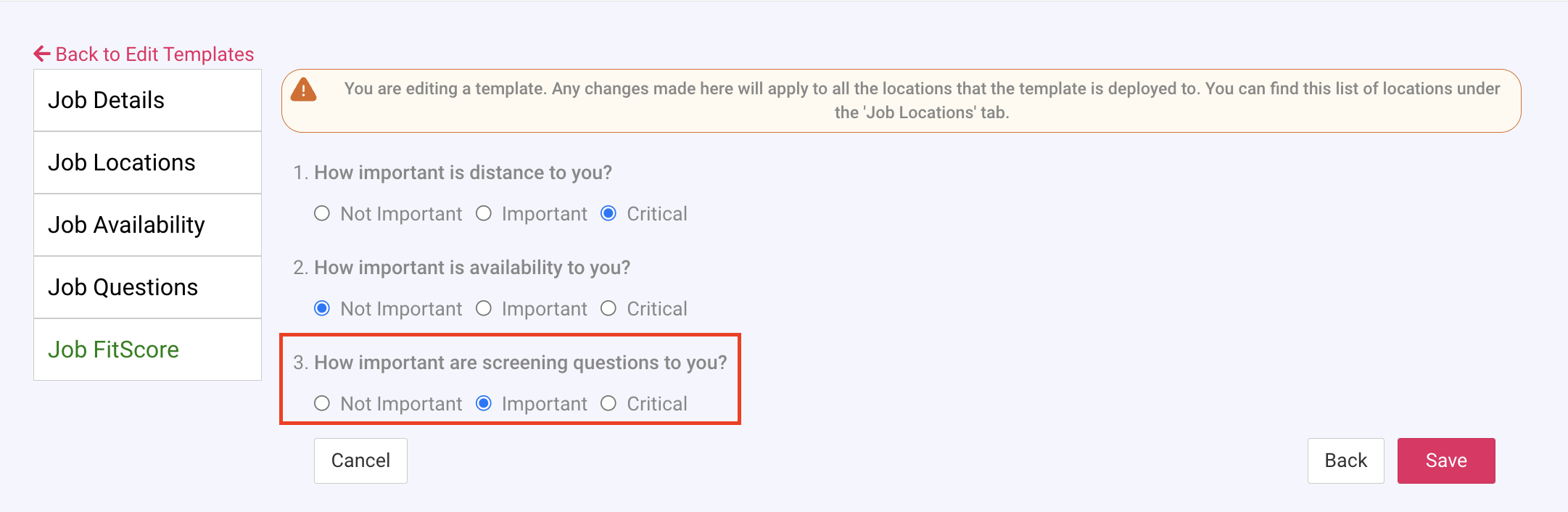Viewport: 1568px width, 512px height.
Task: Mark availability as Important
Action: pos(484,308)
